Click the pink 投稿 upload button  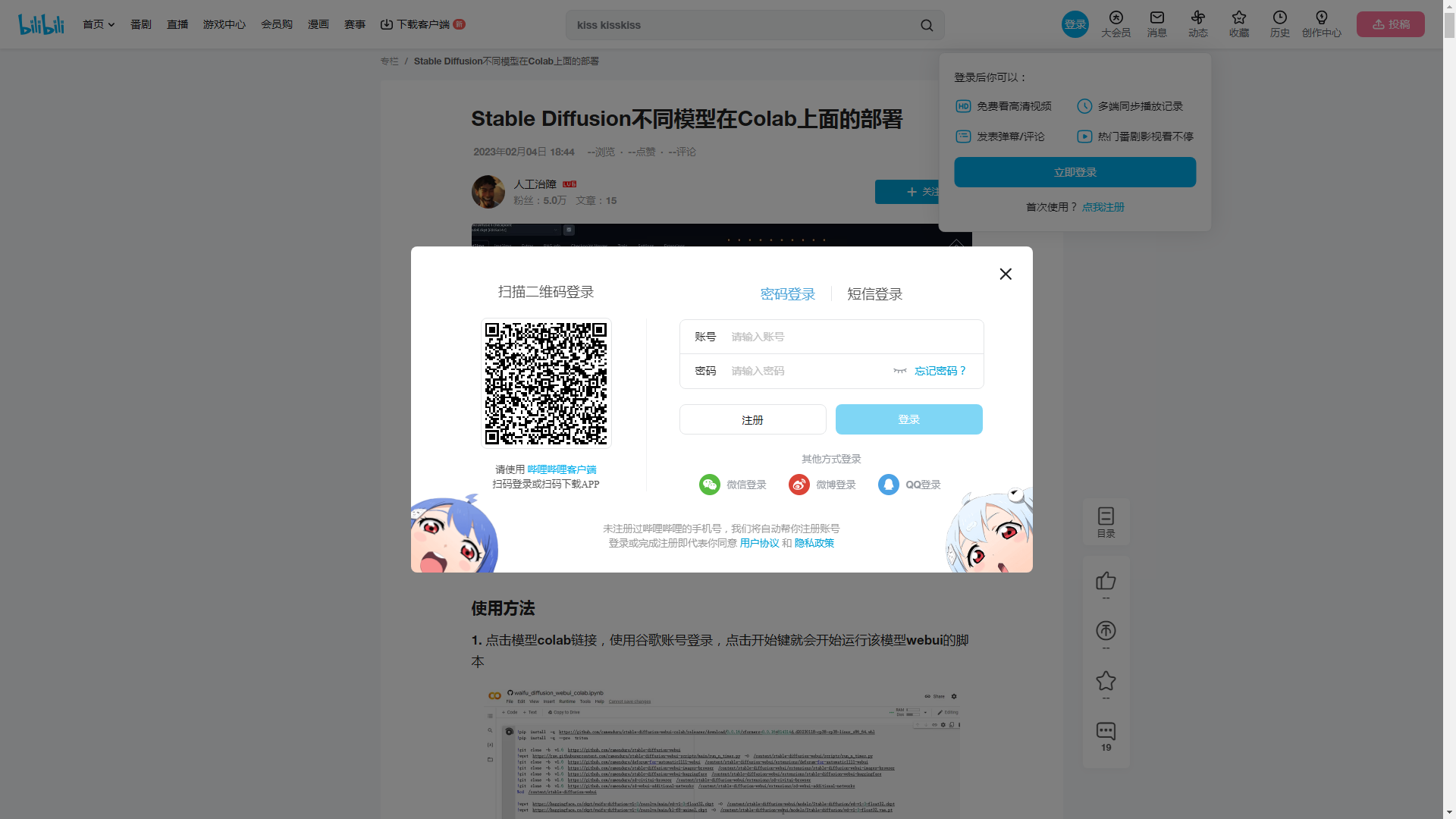(x=1391, y=24)
